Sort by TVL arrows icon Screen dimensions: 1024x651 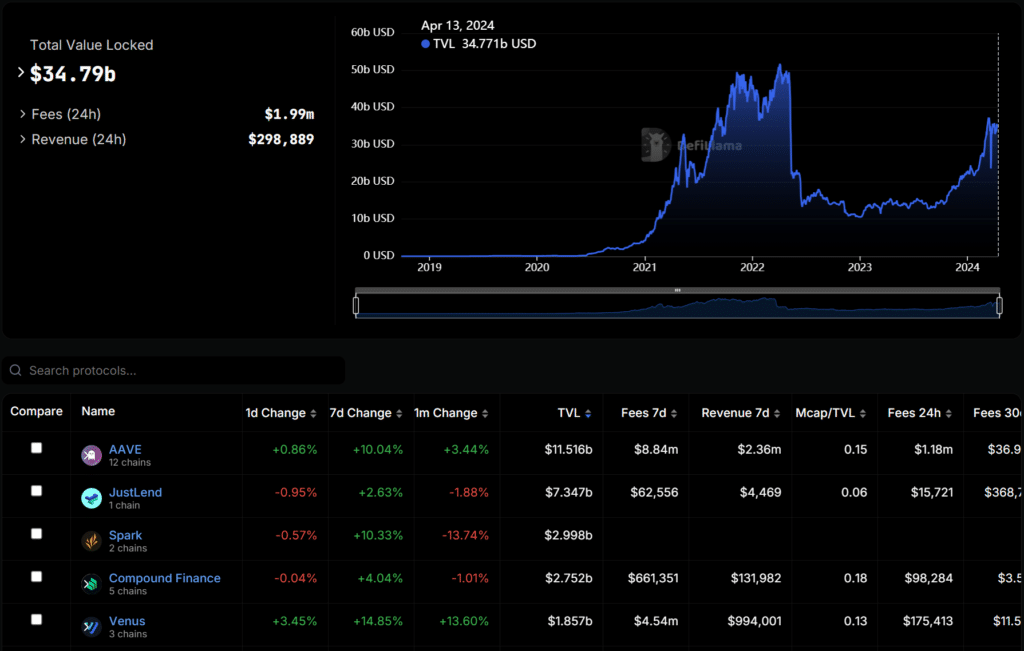pyautogui.click(x=588, y=413)
